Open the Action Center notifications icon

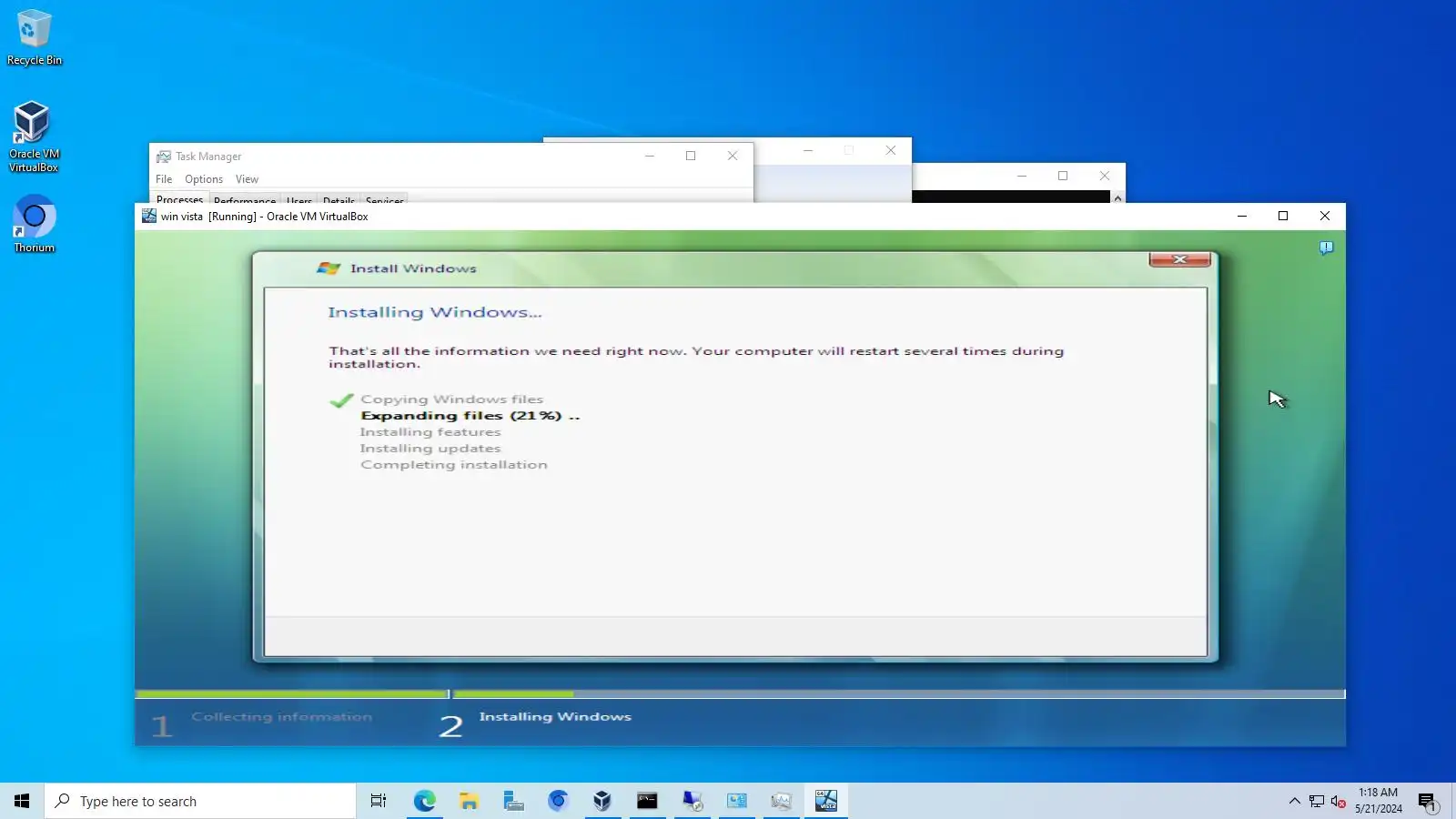point(1428,801)
